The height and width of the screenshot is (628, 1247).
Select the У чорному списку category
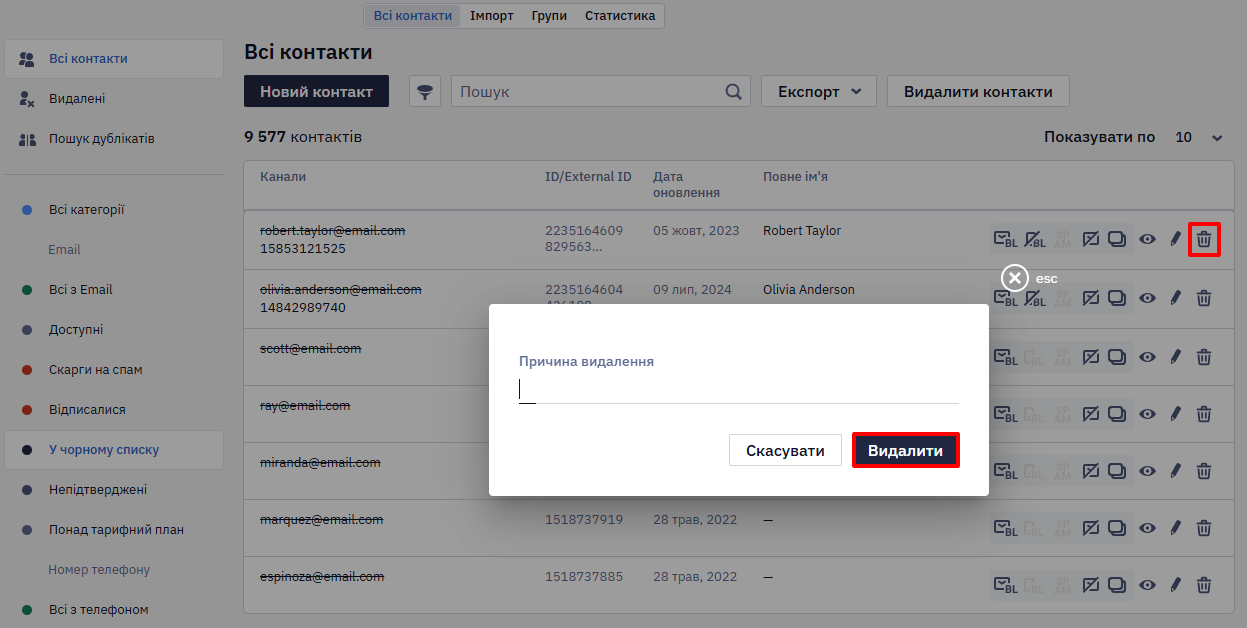(x=114, y=450)
